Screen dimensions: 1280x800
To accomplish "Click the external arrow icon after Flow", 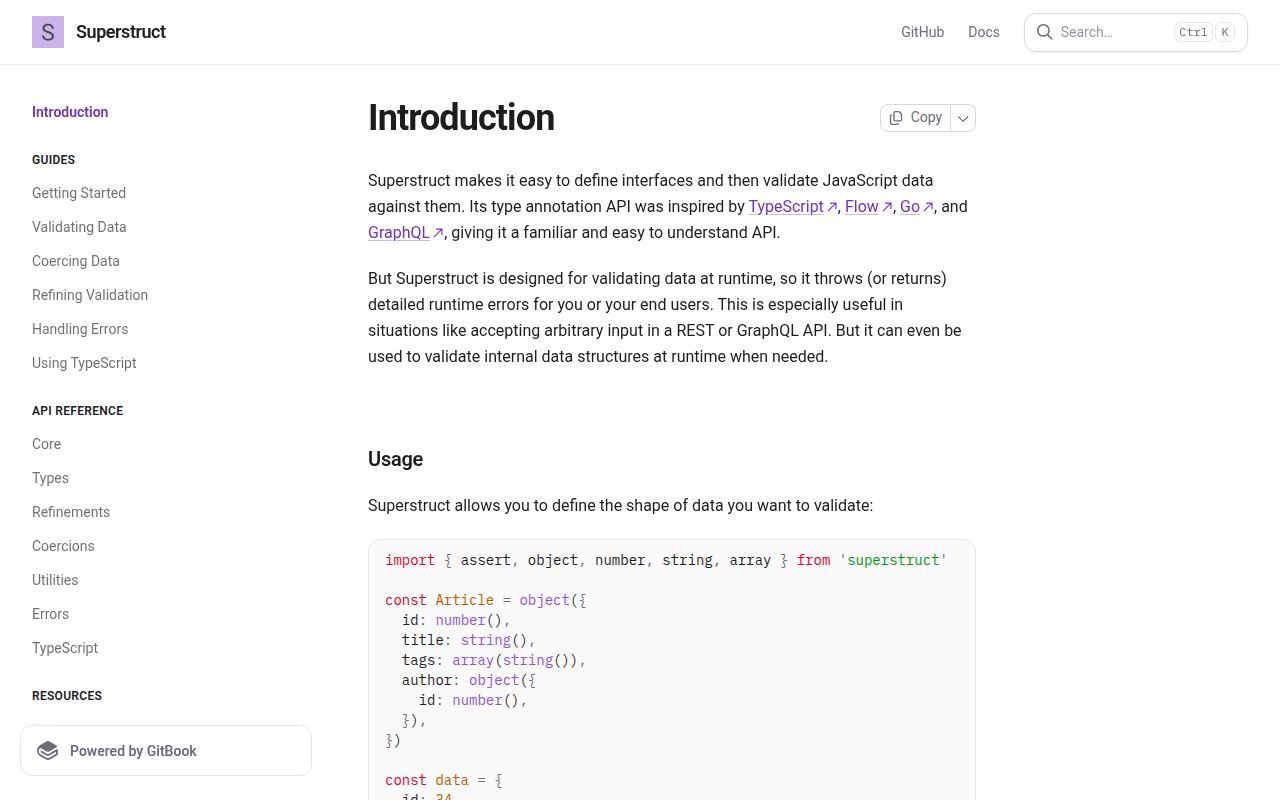I will (x=887, y=207).
